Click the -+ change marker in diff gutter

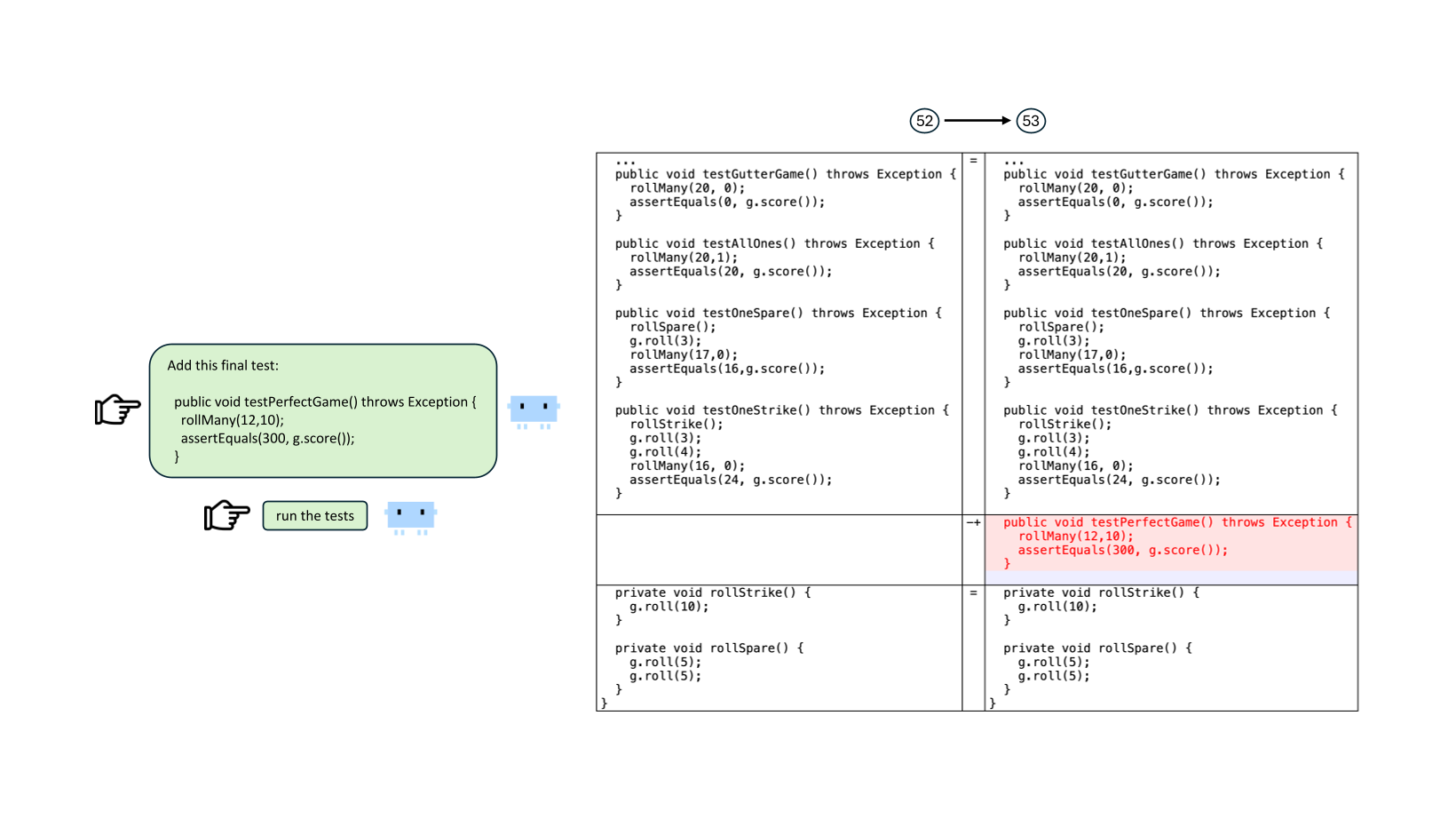973,523
